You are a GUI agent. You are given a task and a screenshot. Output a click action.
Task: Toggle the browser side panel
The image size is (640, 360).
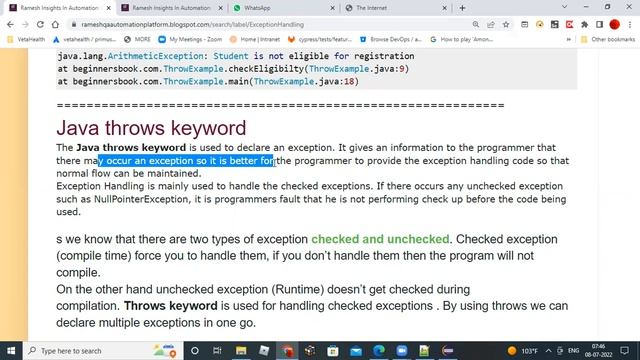click(x=600, y=24)
